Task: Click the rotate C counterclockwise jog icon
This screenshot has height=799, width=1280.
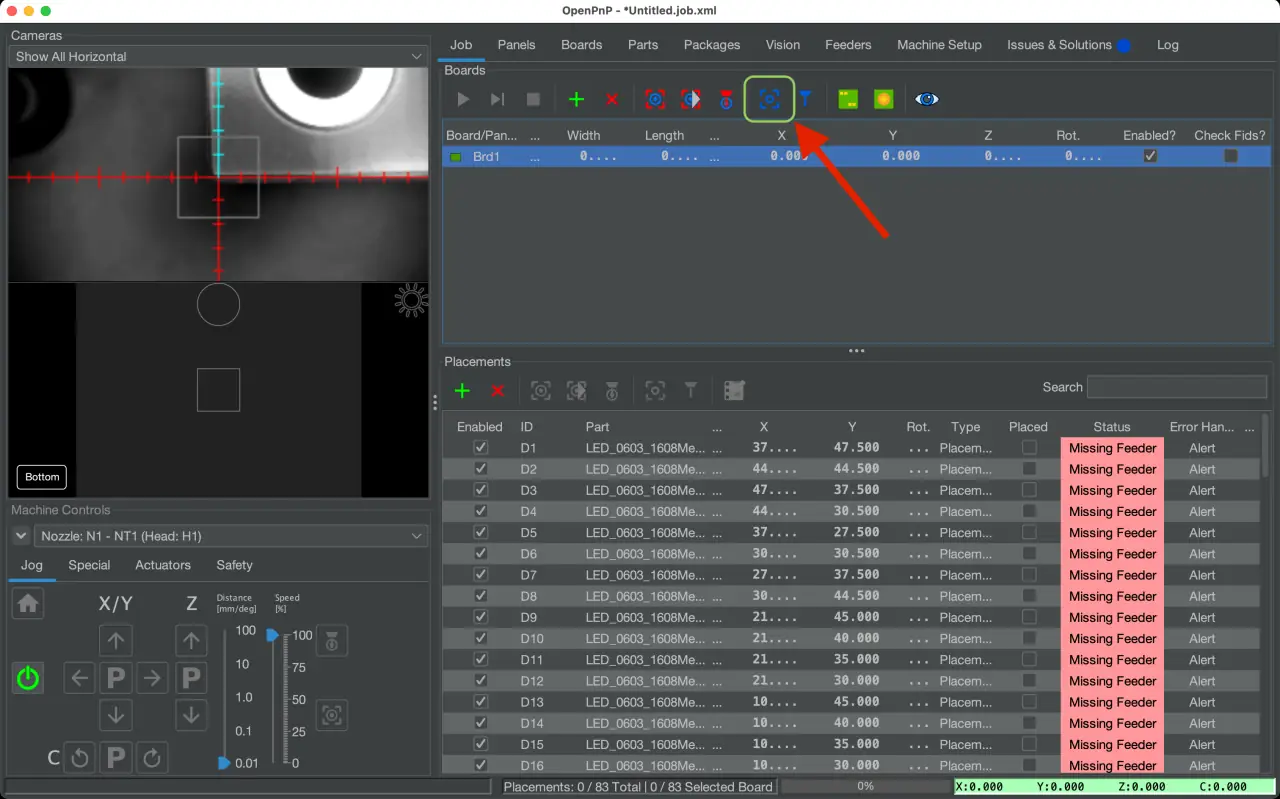Action: [80, 758]
